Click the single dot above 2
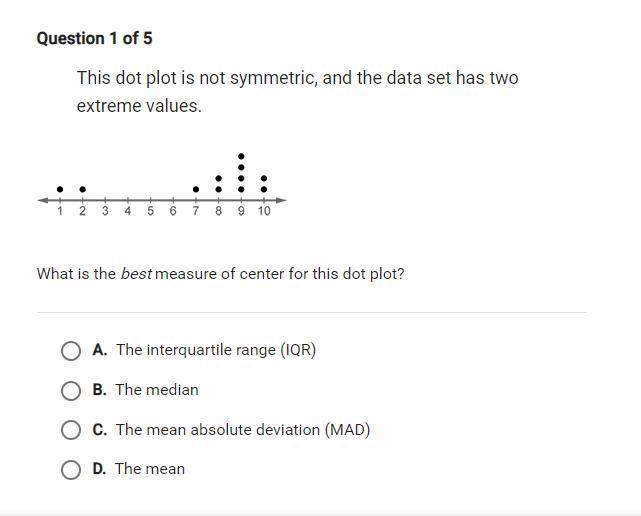The height and width of the screenshot is (516, 641). click(82, 189)
